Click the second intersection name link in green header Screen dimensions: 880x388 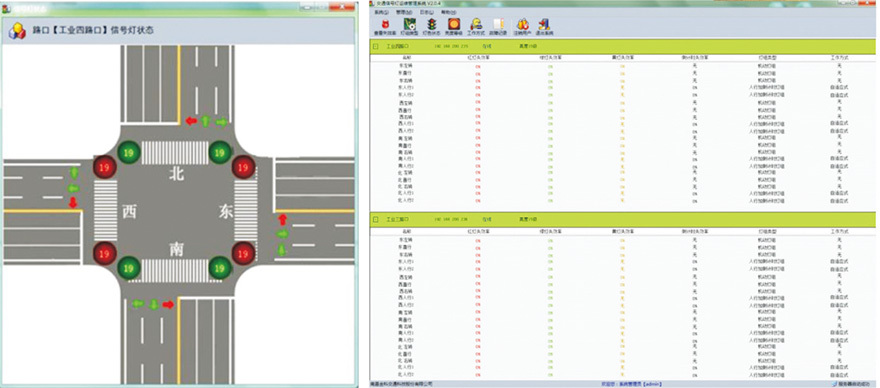(398, 219)
